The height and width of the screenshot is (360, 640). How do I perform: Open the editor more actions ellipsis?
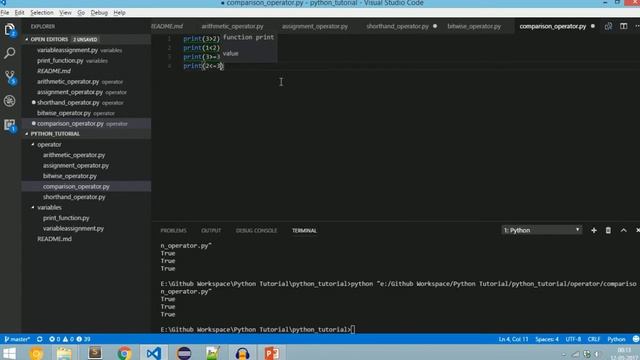(x=637, y=26)
